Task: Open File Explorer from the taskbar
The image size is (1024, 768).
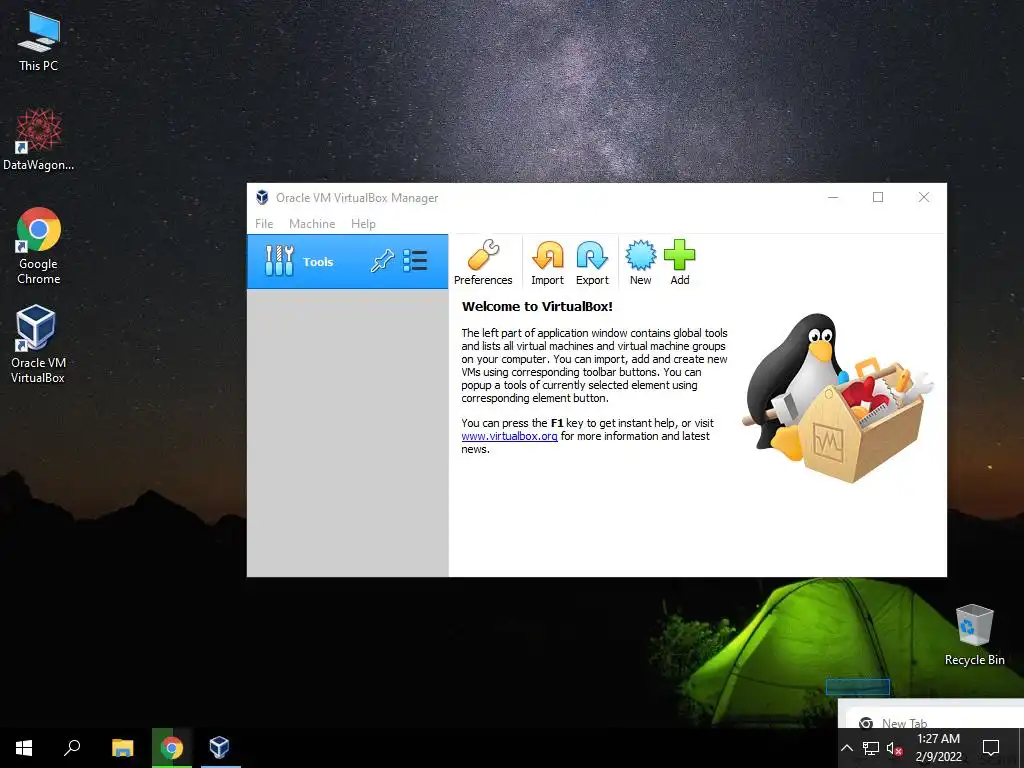Action: [122, 748]
